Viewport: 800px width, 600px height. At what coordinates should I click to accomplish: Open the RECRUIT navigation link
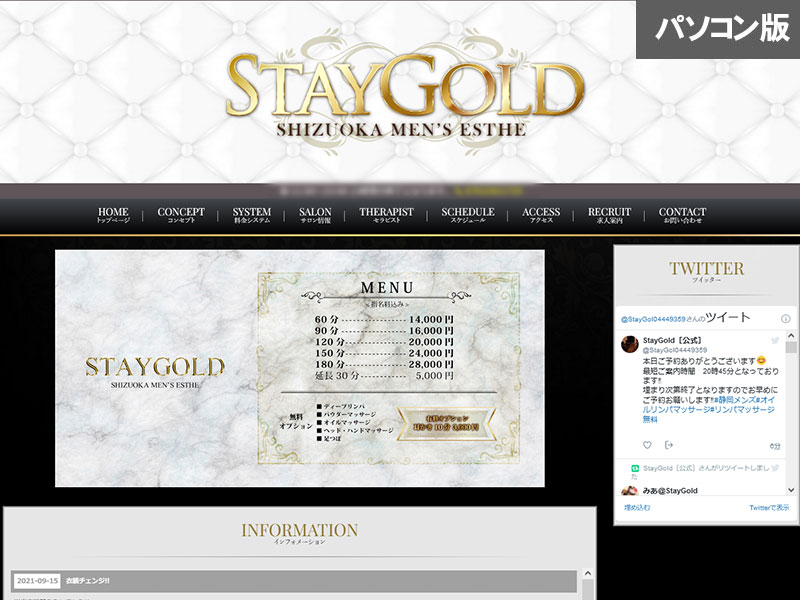point(609,215)
